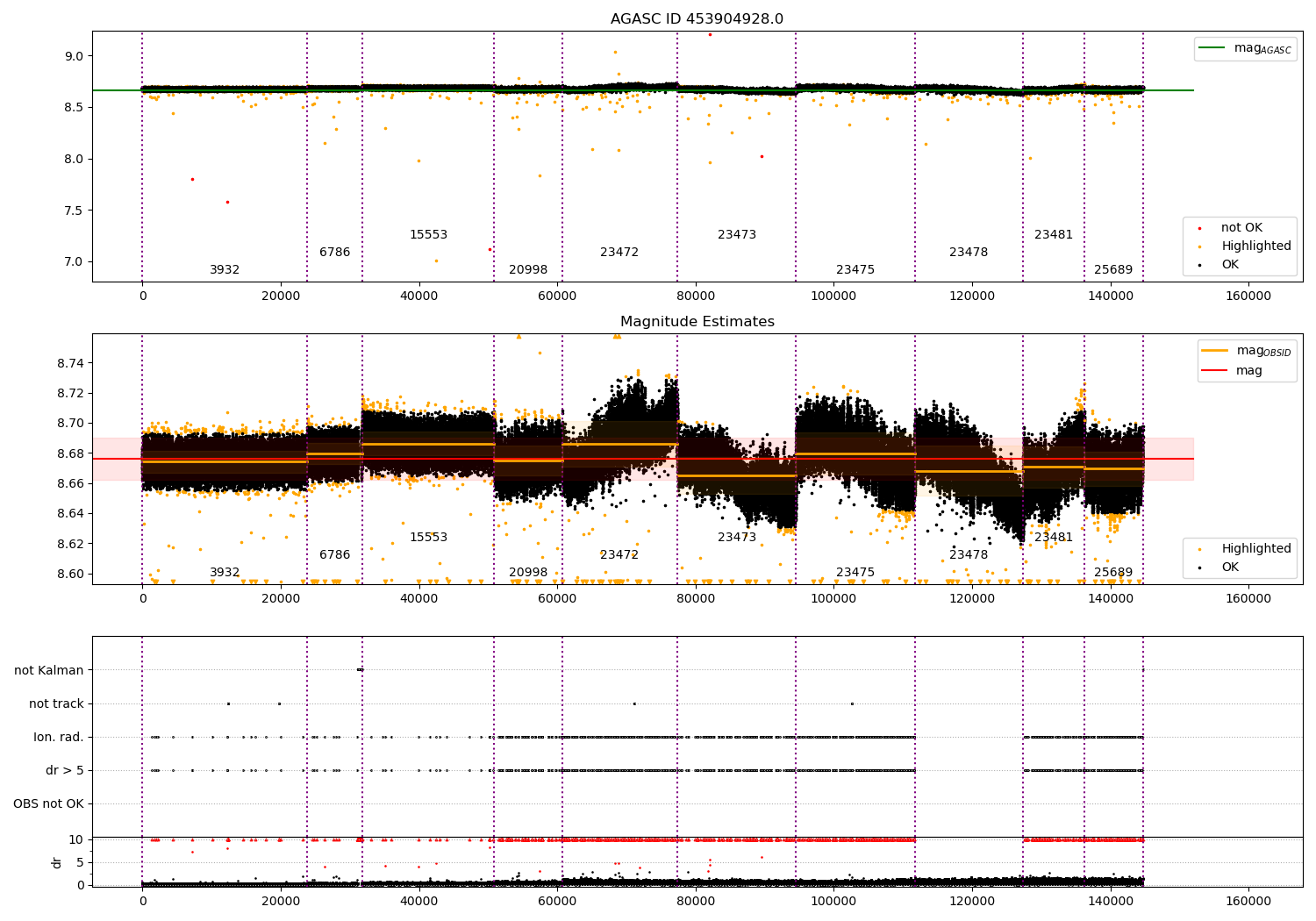This screenshot has width=1316, height=921.
Task: Click the "OK" legend entry in middle plot
Action: [x=1219, y=568]
